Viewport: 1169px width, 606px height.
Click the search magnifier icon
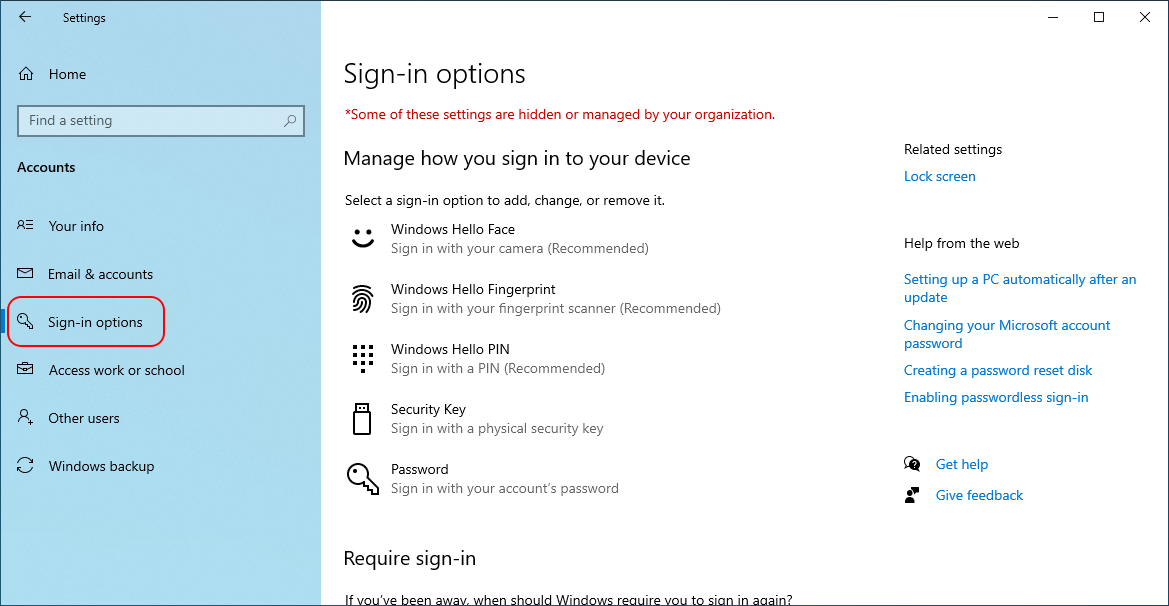coord(290,121)
